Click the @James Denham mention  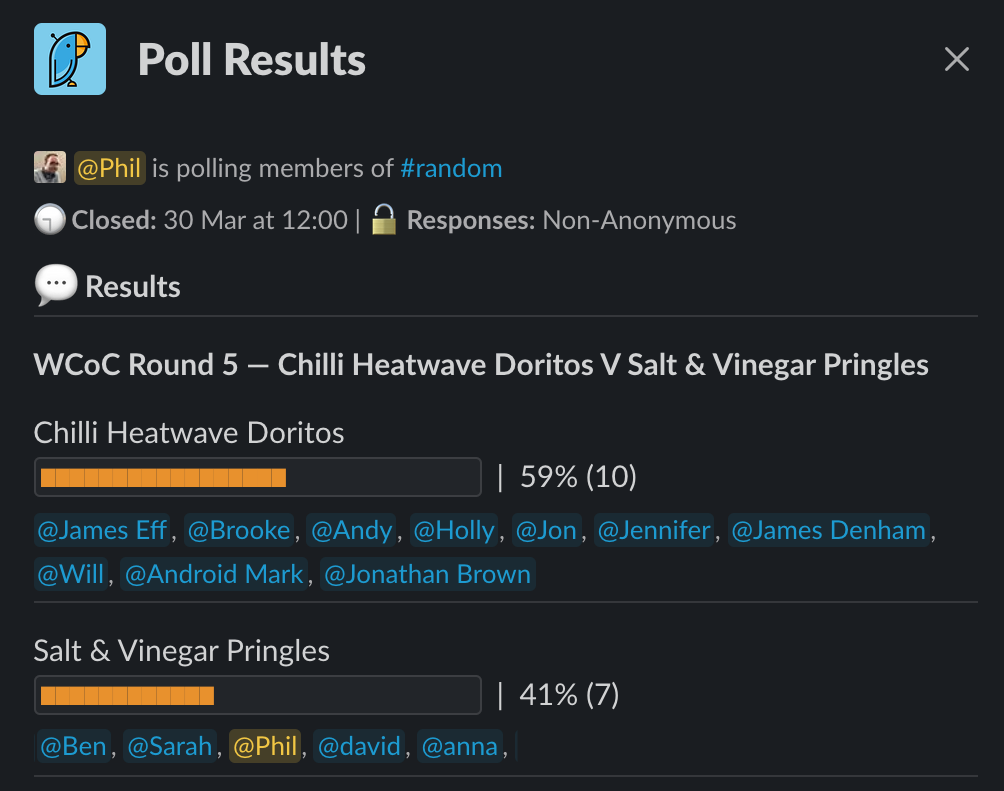tap(827, 530)
